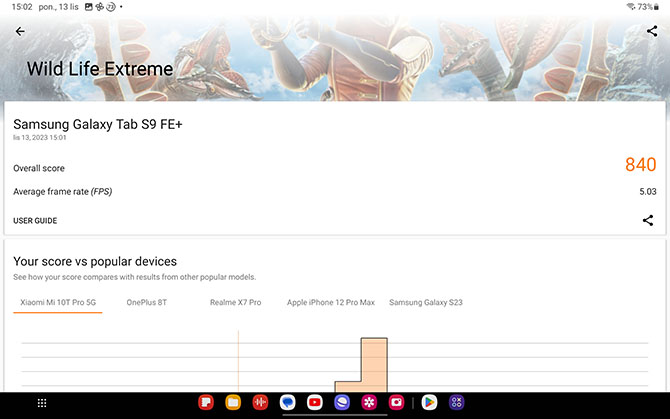Launch Samsung Notes from the taskbar

(206, 402)
